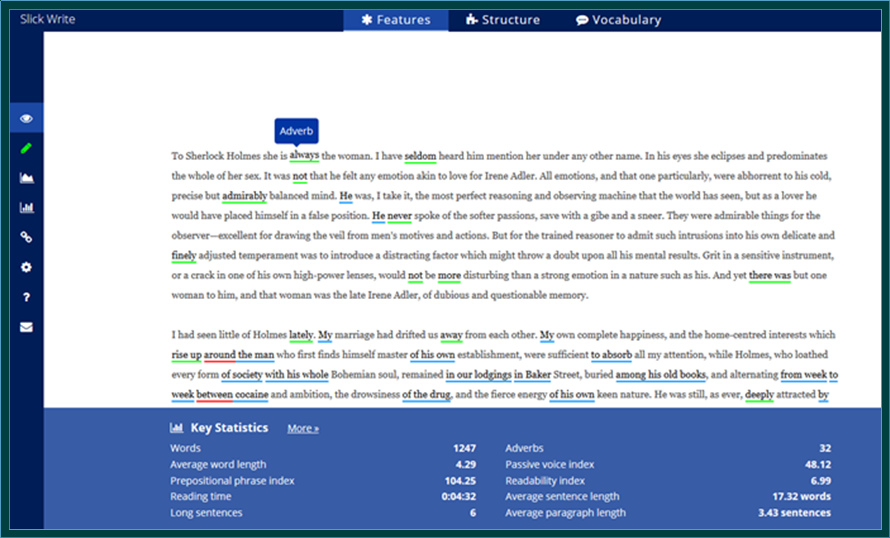Click the Passive voice index value 48.12
The width and height of the screenshot is (890, 538).
[818, 464]
